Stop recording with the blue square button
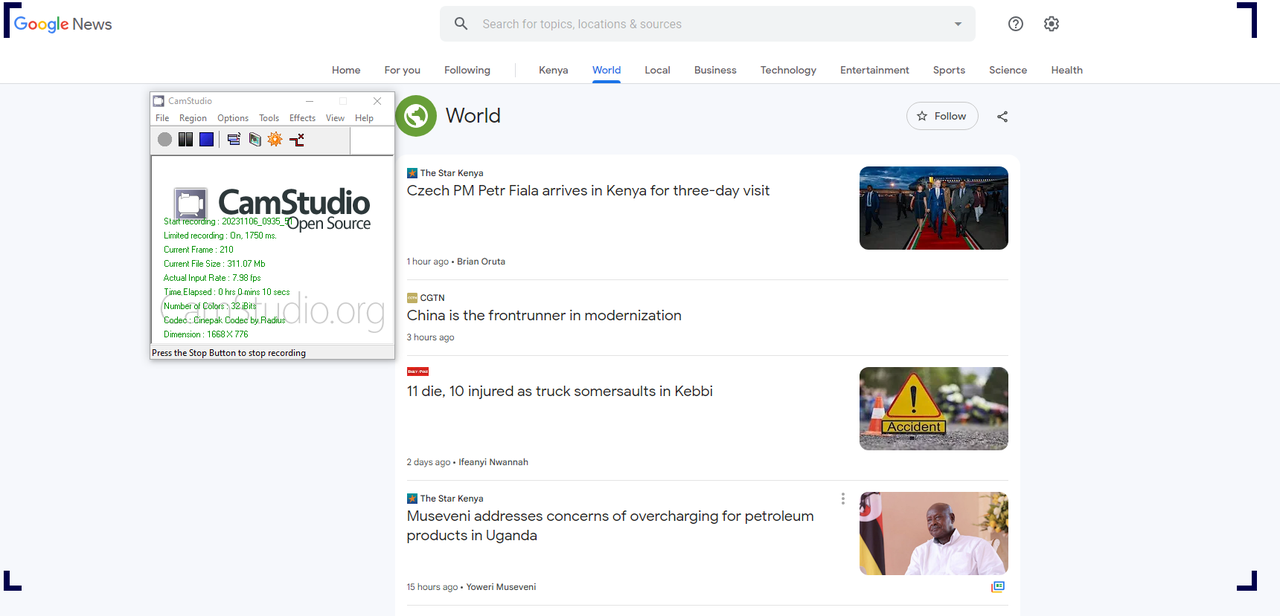The width and height of the screenshot is (1280, 616). pos(206,140)
